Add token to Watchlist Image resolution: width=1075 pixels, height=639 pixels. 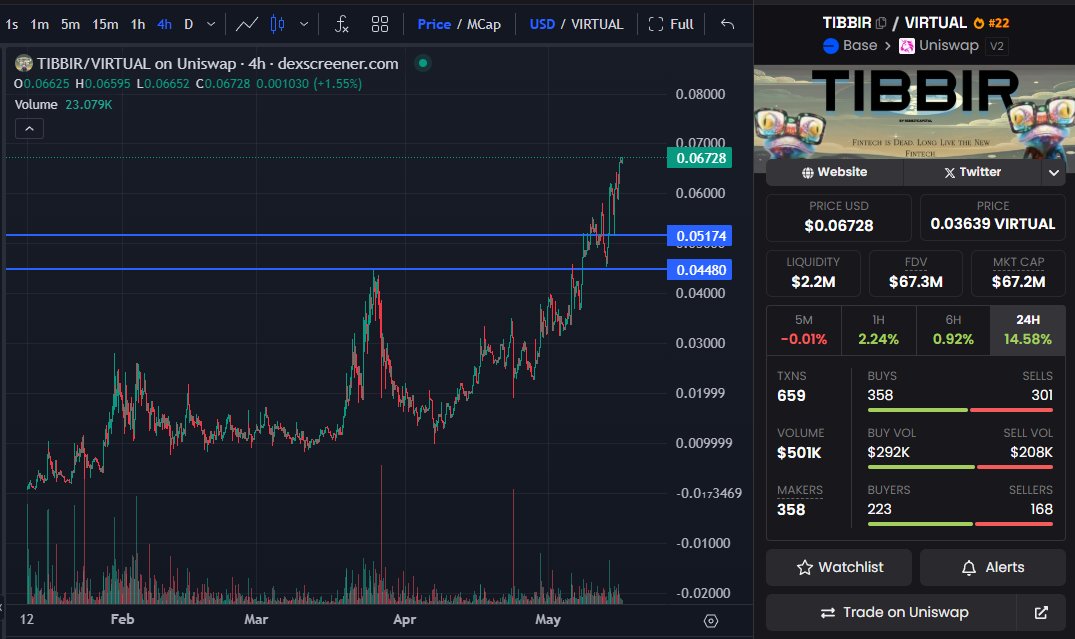coord(839,567)
